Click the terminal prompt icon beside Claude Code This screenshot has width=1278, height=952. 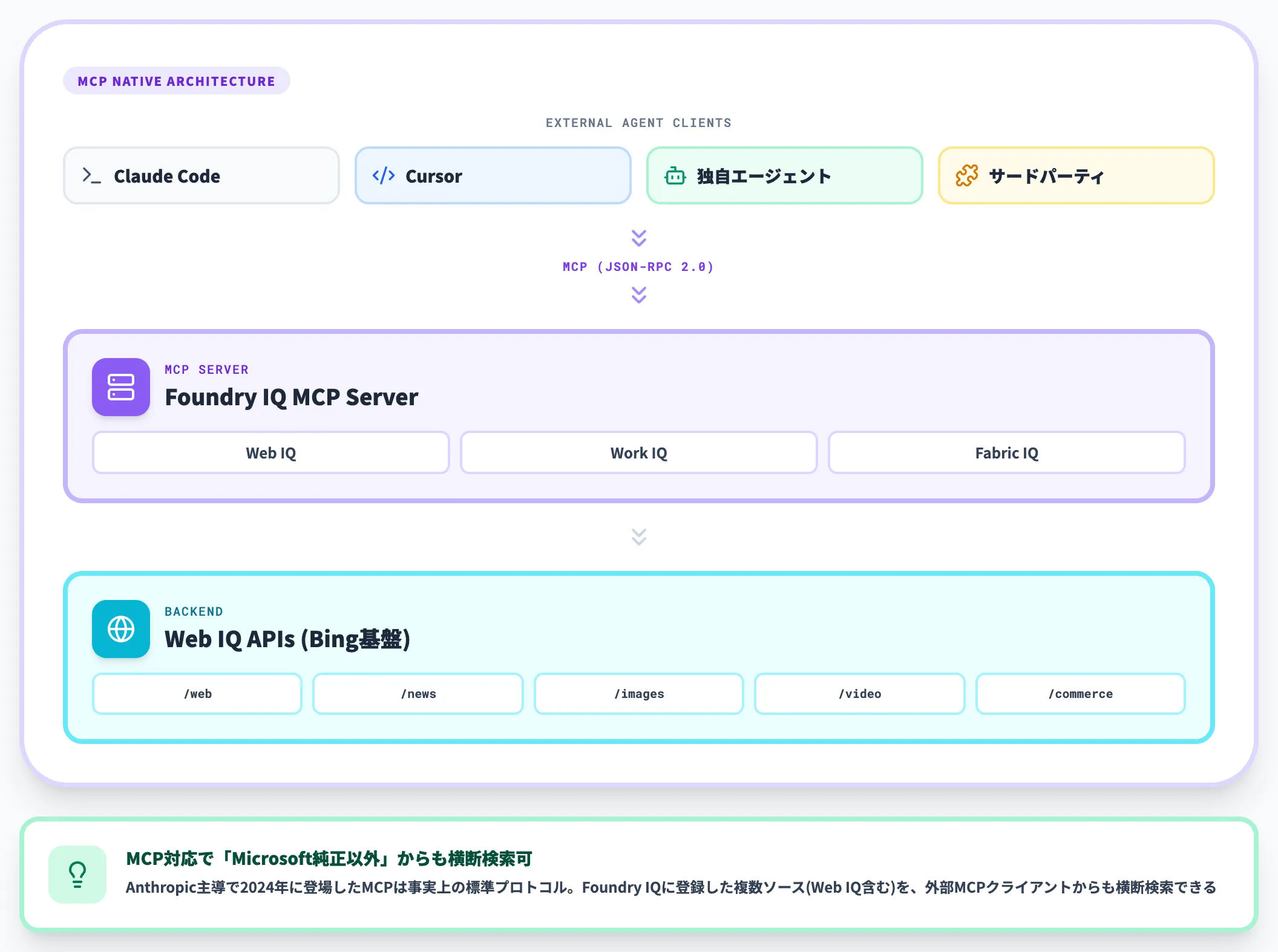click(x=91, y=175)
